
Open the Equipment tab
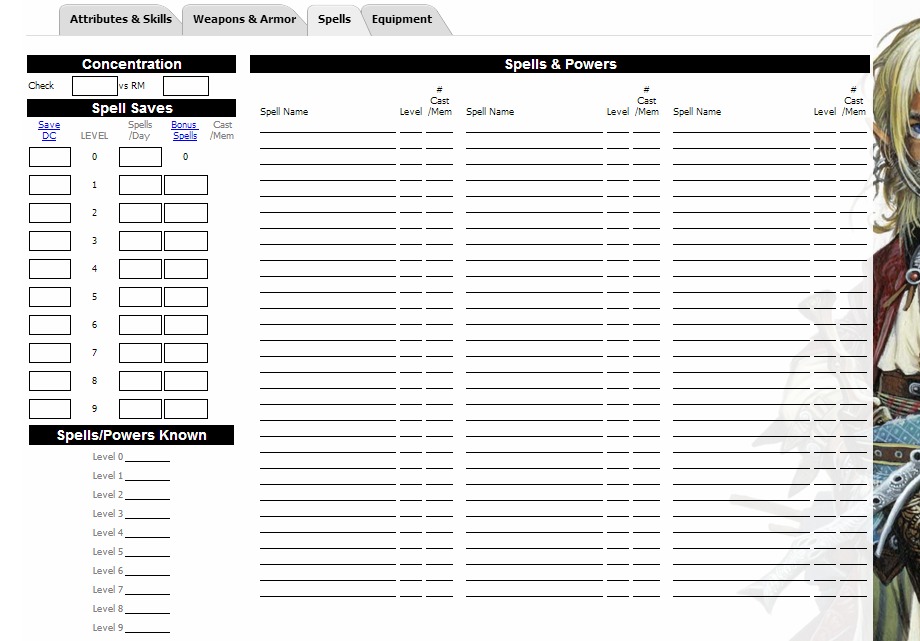point(402,19)
